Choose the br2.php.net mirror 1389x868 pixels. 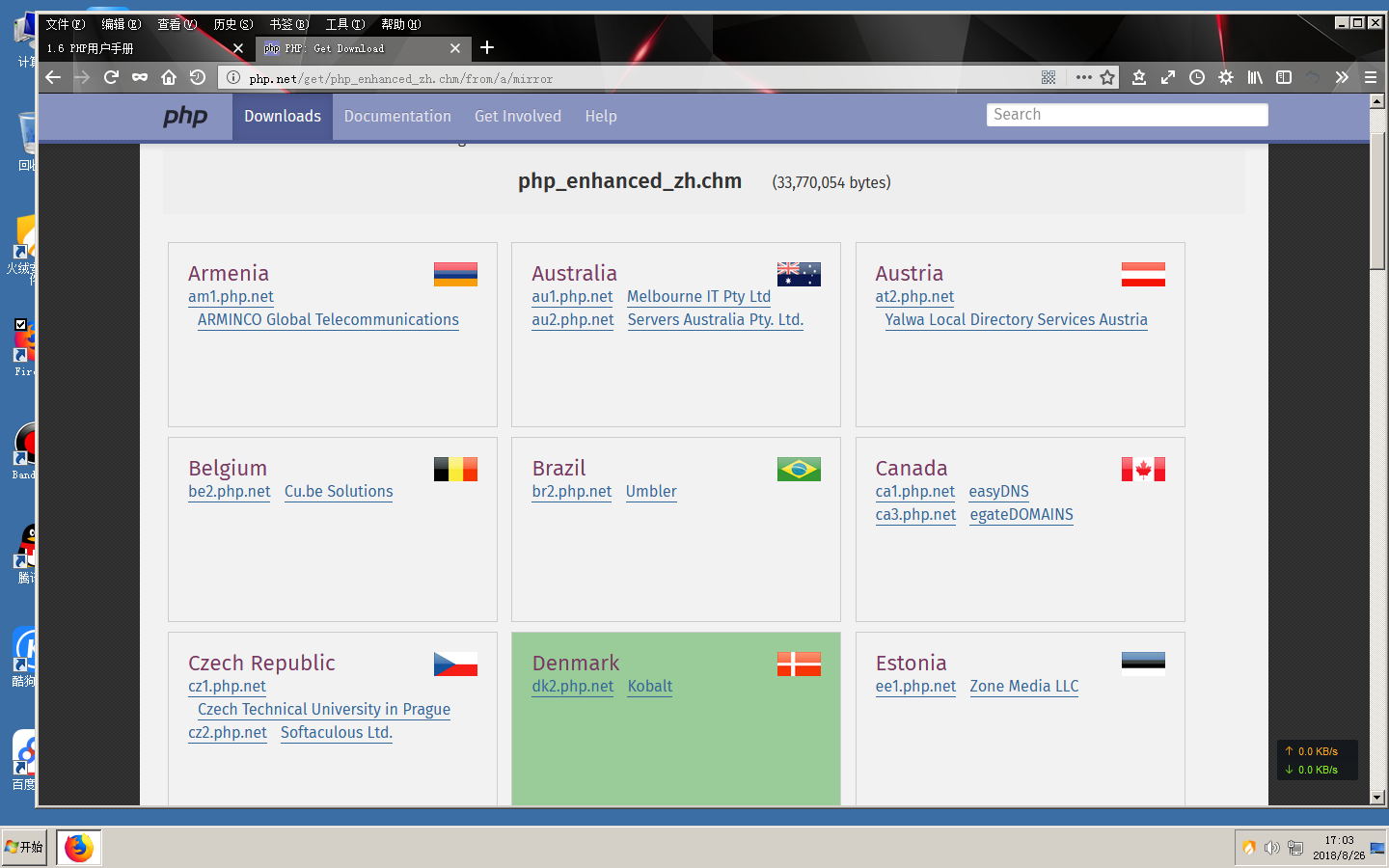(x=572, y=492)
